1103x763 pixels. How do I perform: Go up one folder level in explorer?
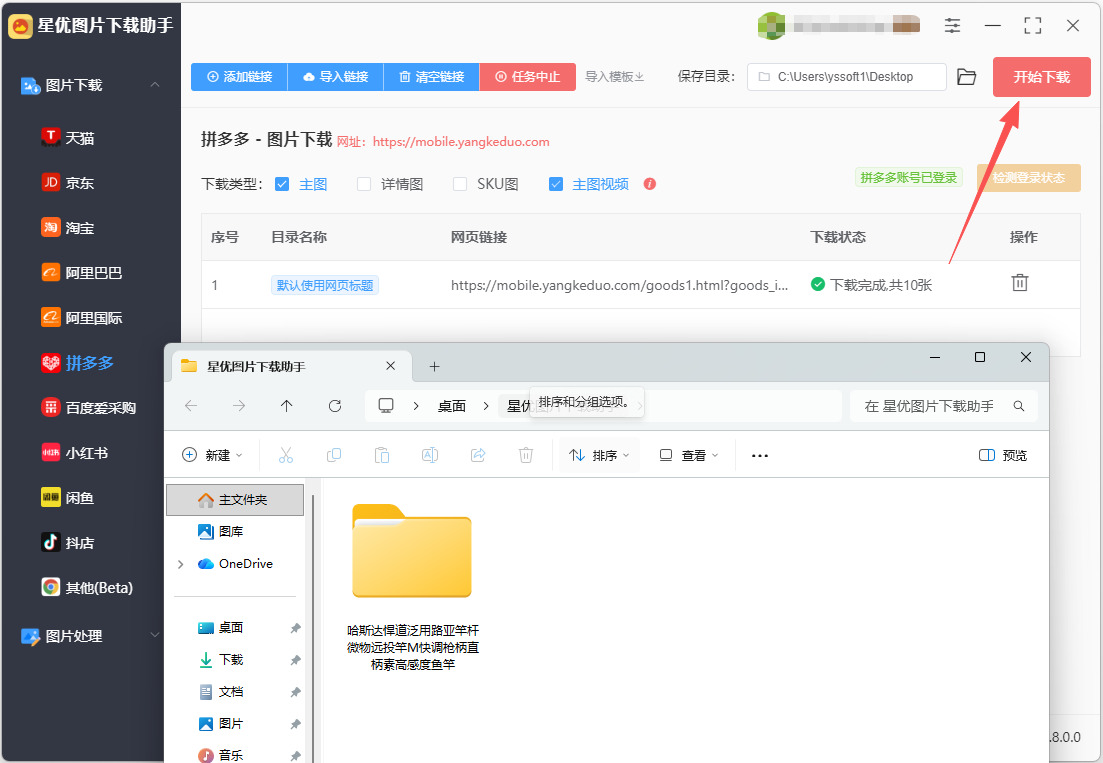(286, 406)
